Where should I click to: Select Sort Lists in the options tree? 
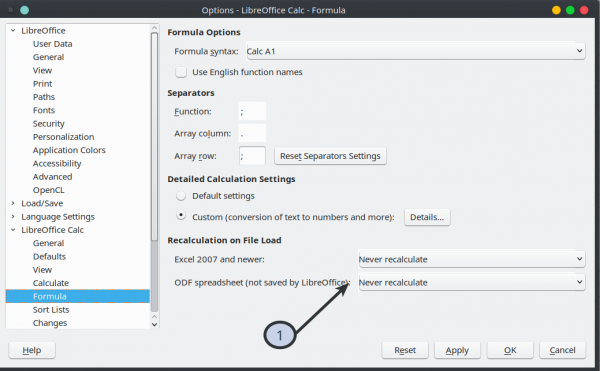point(51,309)
